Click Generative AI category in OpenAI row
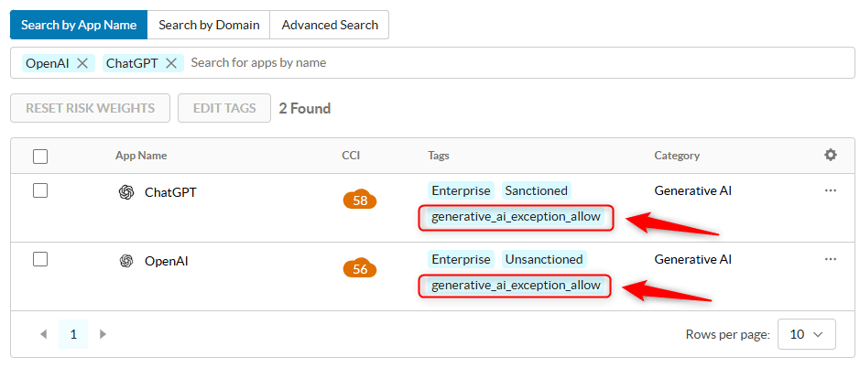The height and width of the screenshot is (379, 860). coord(693,259)
